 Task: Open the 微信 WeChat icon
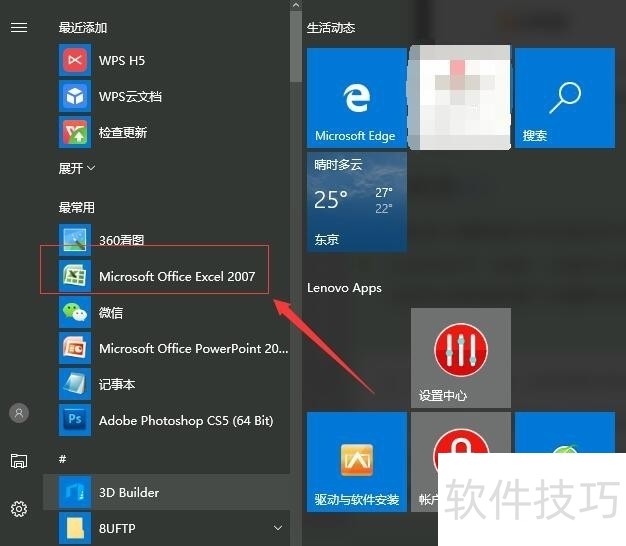click(75, 312)
